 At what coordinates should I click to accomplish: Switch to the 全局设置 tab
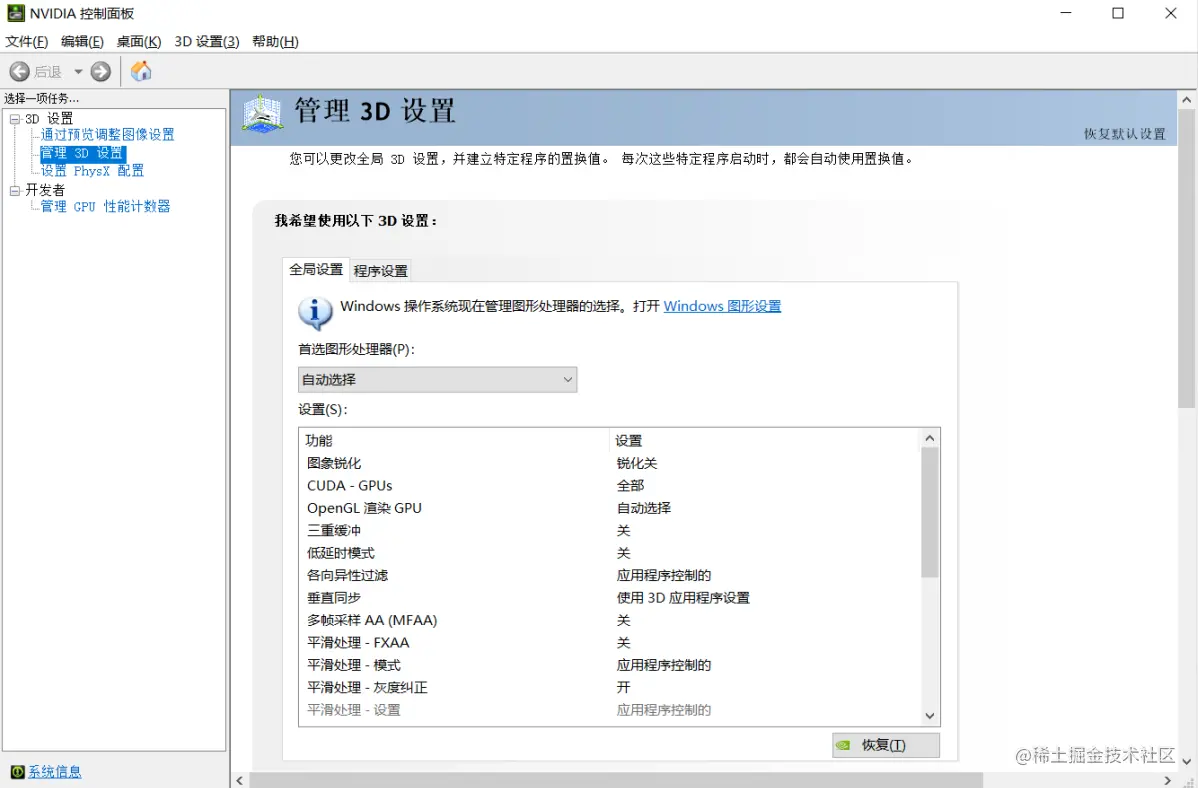316,269
